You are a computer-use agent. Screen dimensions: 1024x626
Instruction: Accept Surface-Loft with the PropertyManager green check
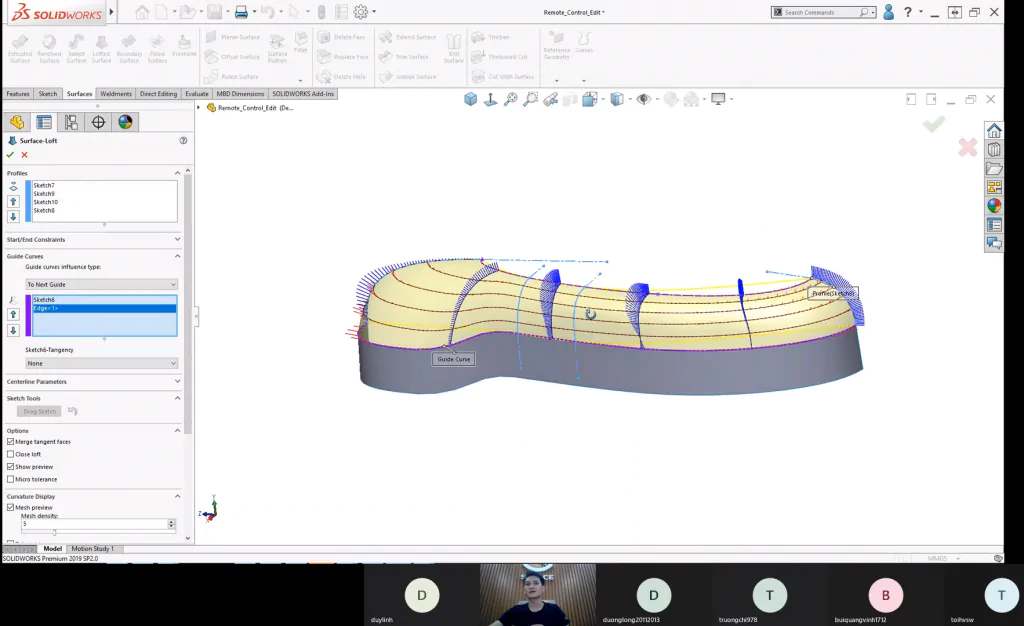click(x=10, y=155)
